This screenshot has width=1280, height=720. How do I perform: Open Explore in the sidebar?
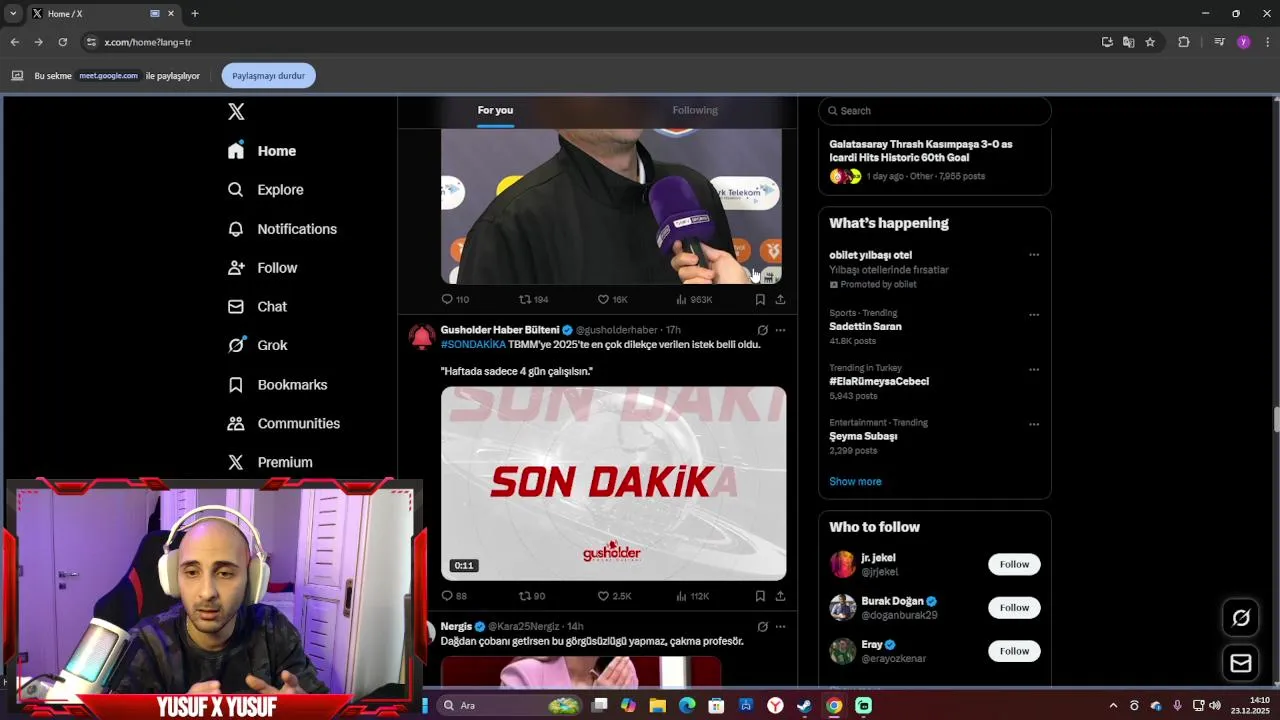coord(265,190)
